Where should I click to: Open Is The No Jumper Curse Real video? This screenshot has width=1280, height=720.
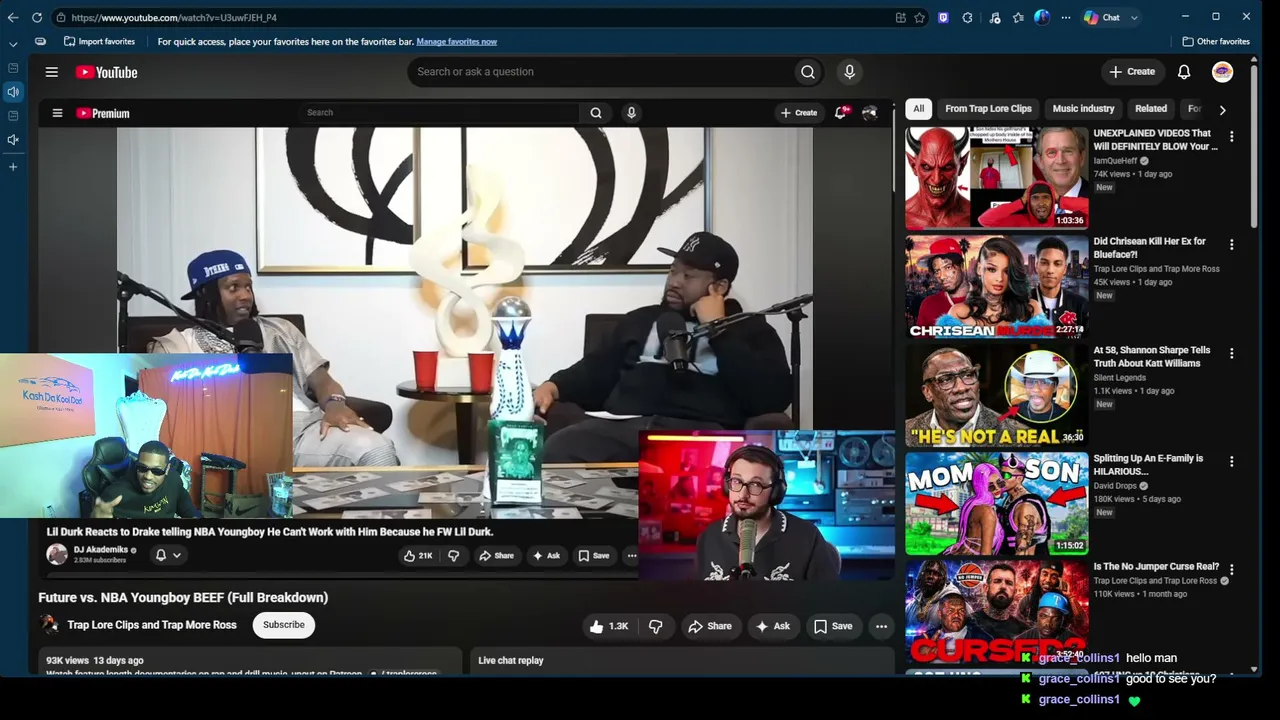(1156, 567)
